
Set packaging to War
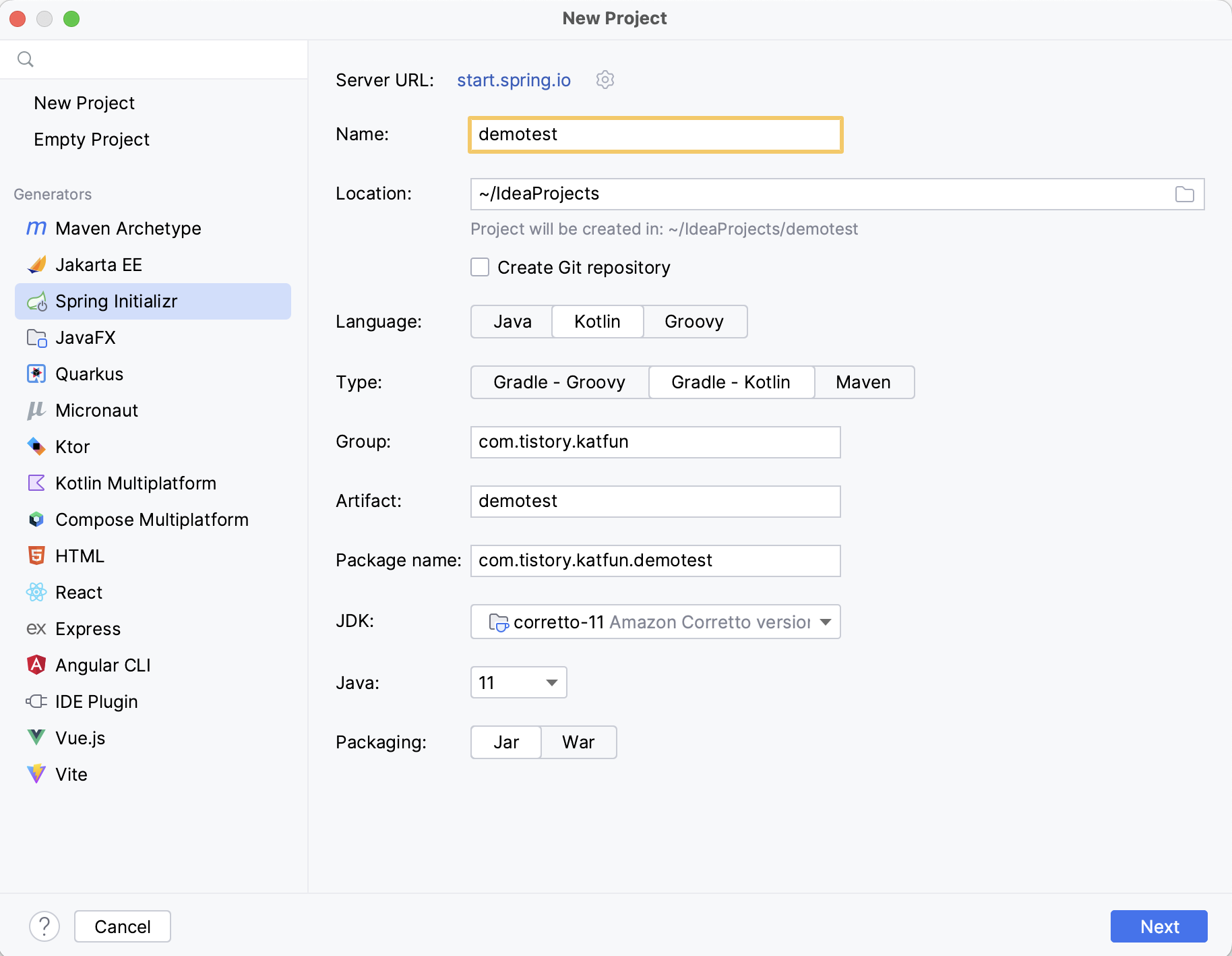click(x=578, y=742)
